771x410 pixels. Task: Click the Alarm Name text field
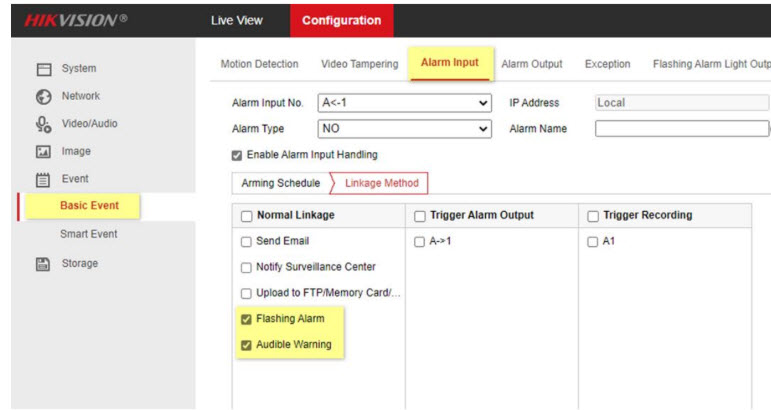[681, 129]
